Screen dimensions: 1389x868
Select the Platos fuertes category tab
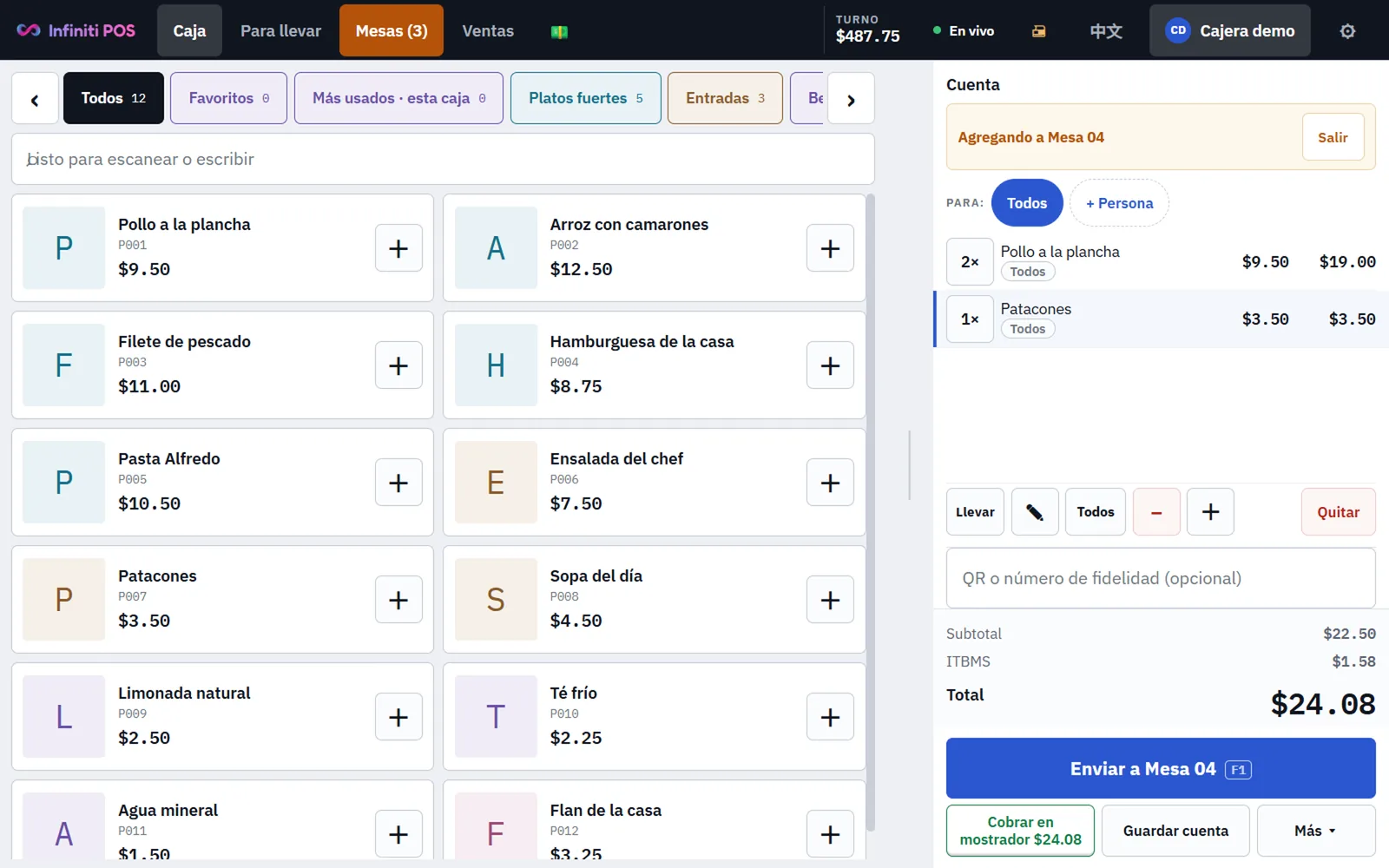pyautogui.click(x=586, y=98)
